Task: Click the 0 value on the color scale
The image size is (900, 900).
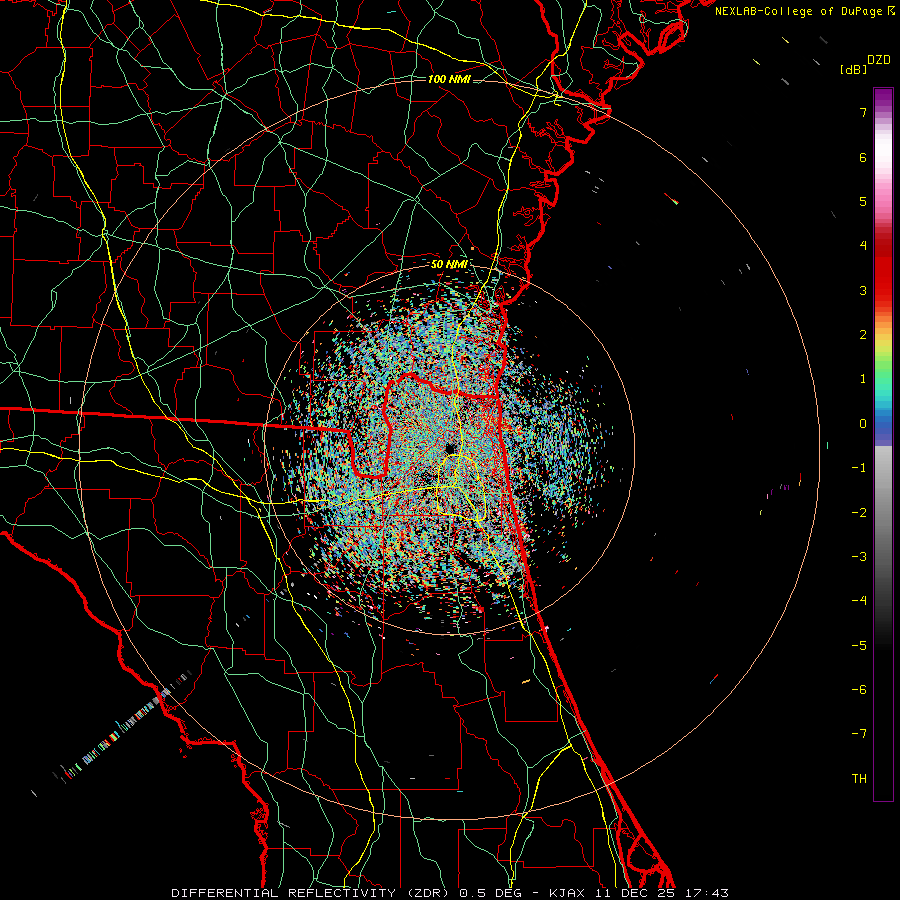Action: coord(863,424)
